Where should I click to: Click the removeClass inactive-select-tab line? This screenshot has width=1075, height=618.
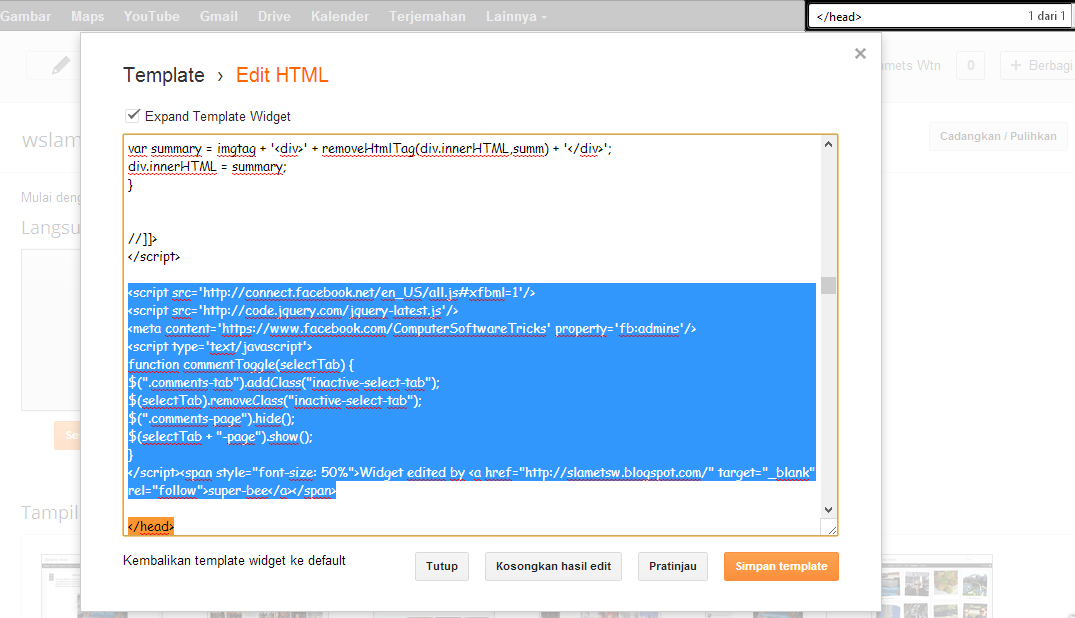(275, 401)
